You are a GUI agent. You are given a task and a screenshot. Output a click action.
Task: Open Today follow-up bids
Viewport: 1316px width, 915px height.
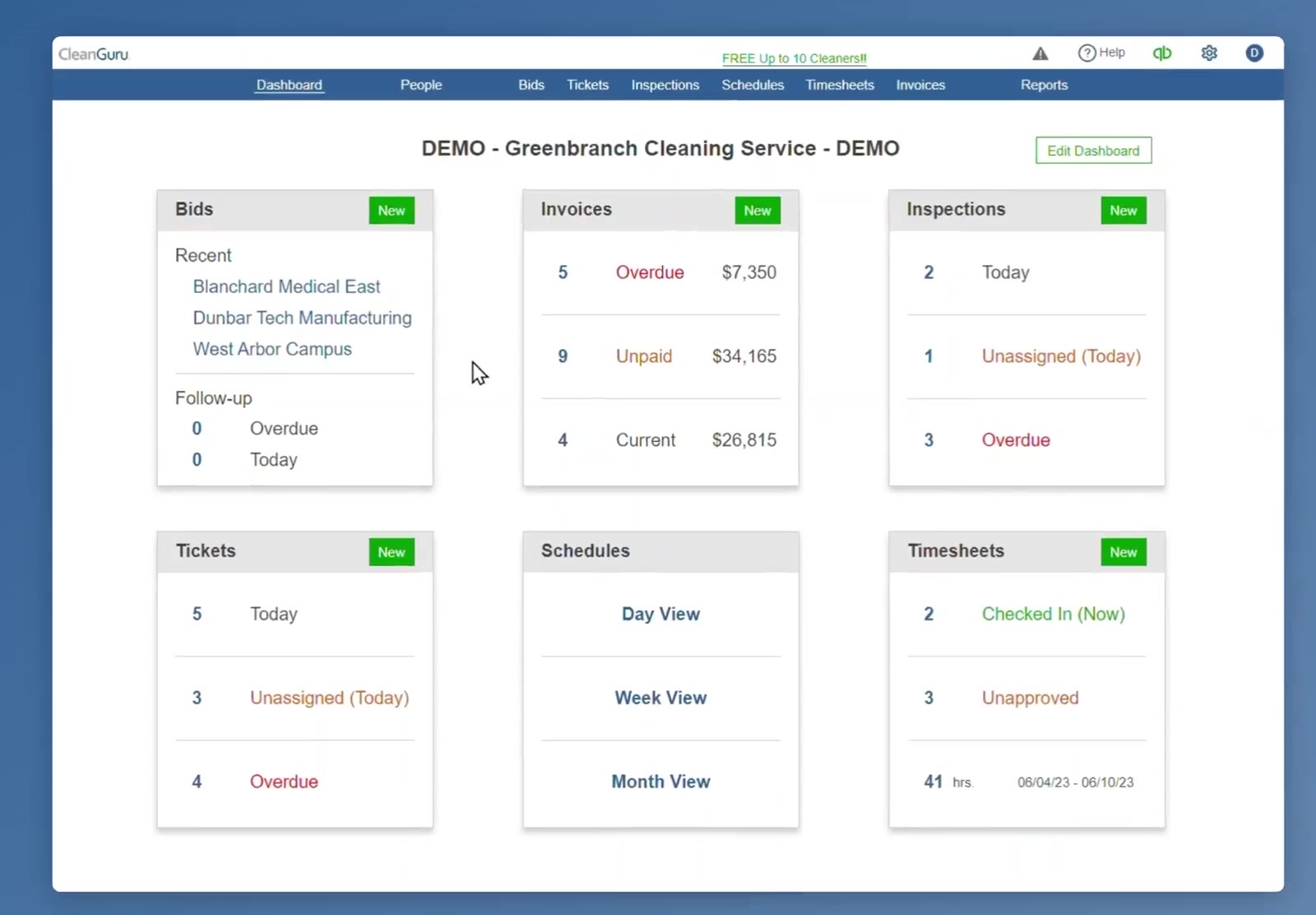click(x=274, y=460)
